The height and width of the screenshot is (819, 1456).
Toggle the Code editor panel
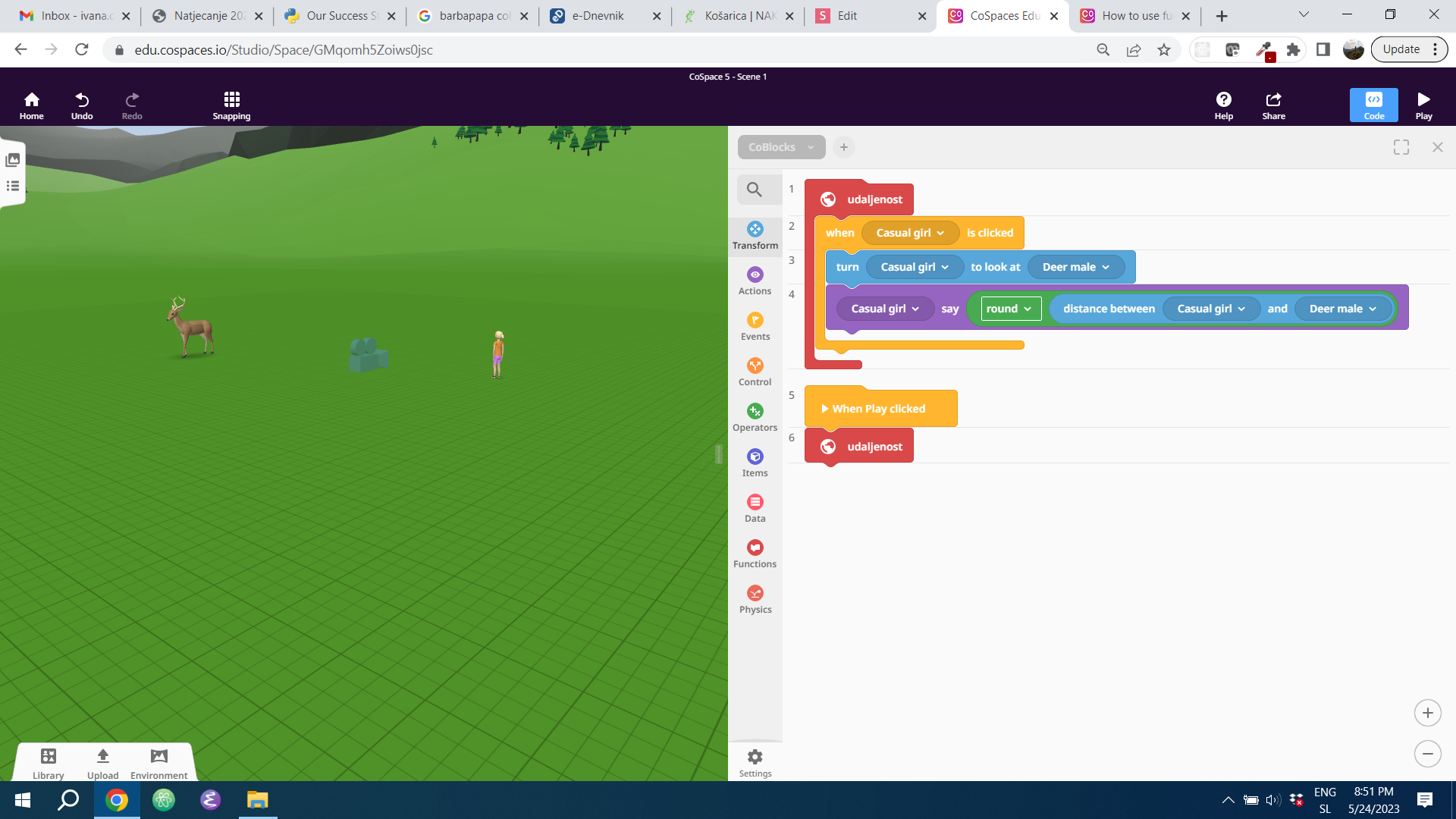pyautogui.click(x=1373, y=105)
